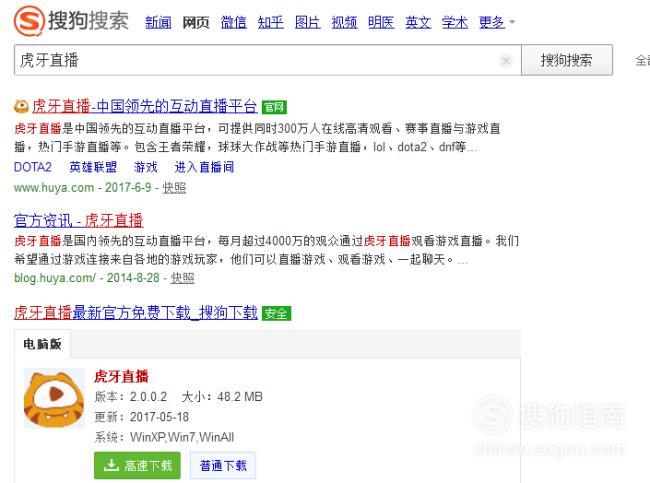The width and height of the screenshot is (650, 483).
Task: Click the 普通下载 button
Action: [223, 465]
